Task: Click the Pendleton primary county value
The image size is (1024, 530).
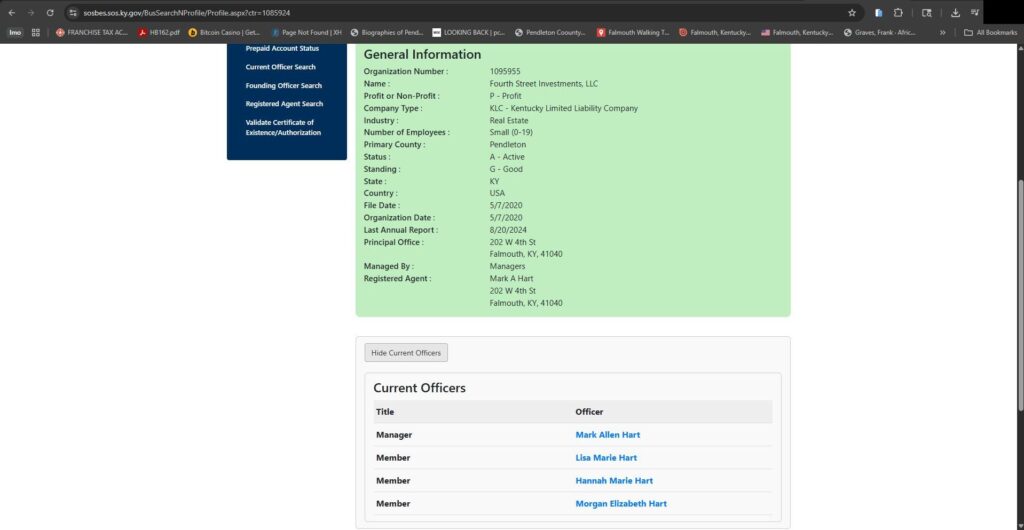Action: point(507,145)
